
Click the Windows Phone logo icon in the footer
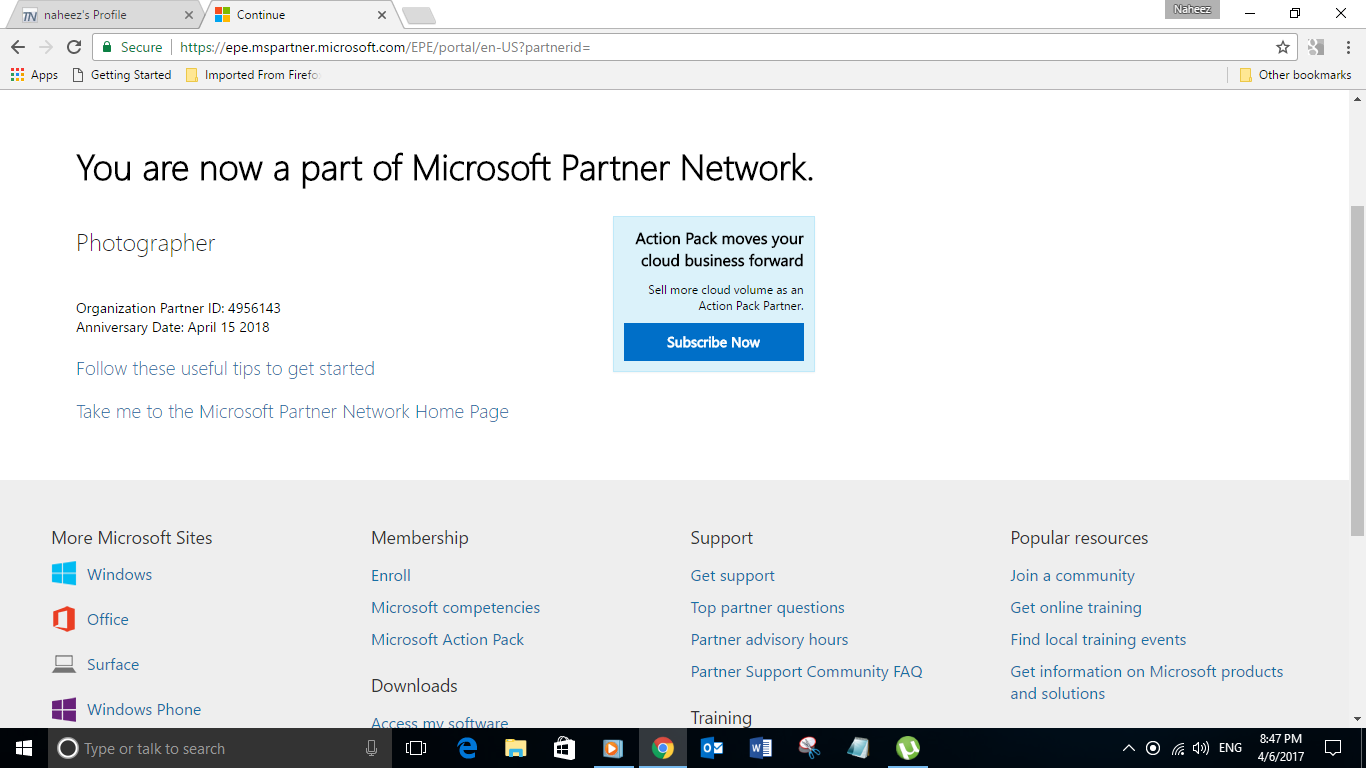point(64,710)
